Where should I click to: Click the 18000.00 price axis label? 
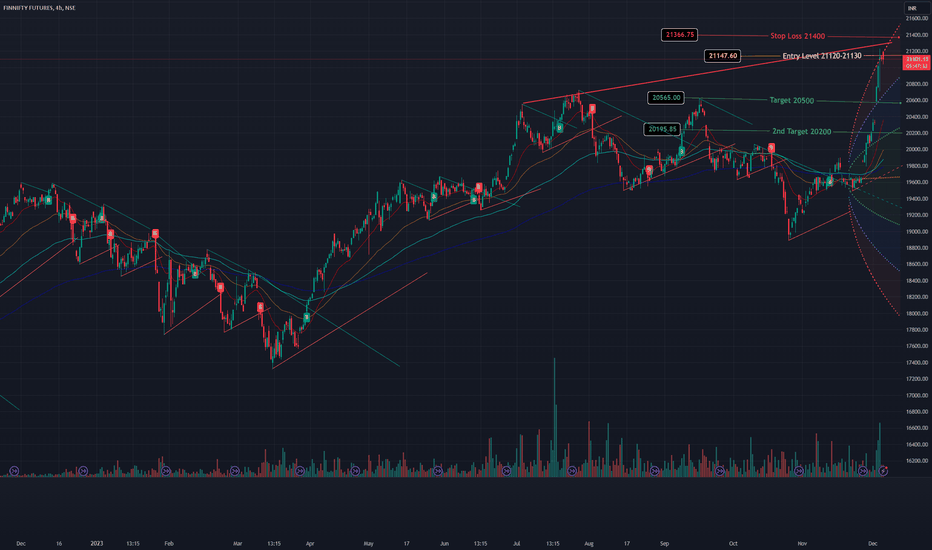917,313
